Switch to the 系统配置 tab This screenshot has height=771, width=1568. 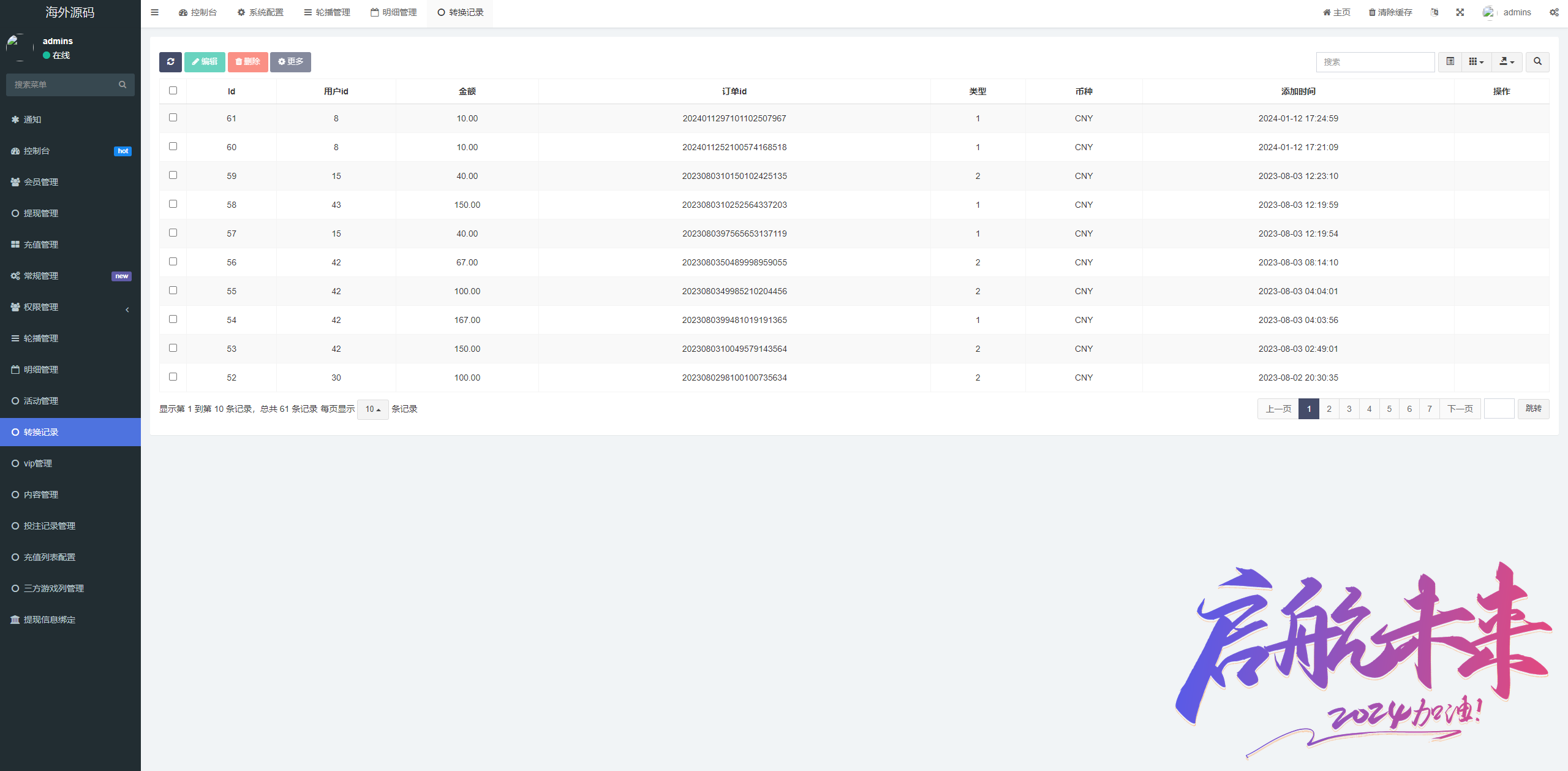pos(260,12)
